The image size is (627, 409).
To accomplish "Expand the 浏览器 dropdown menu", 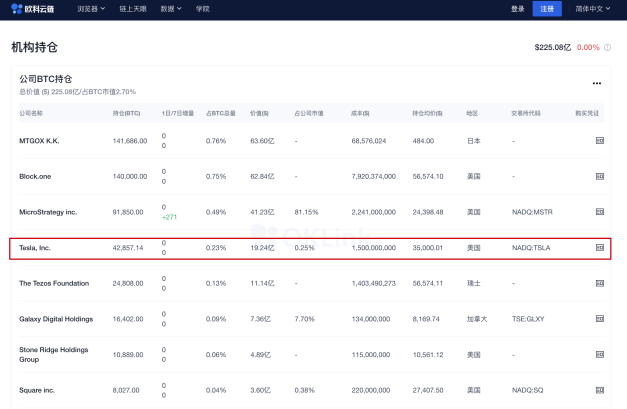I will point(91,8).
